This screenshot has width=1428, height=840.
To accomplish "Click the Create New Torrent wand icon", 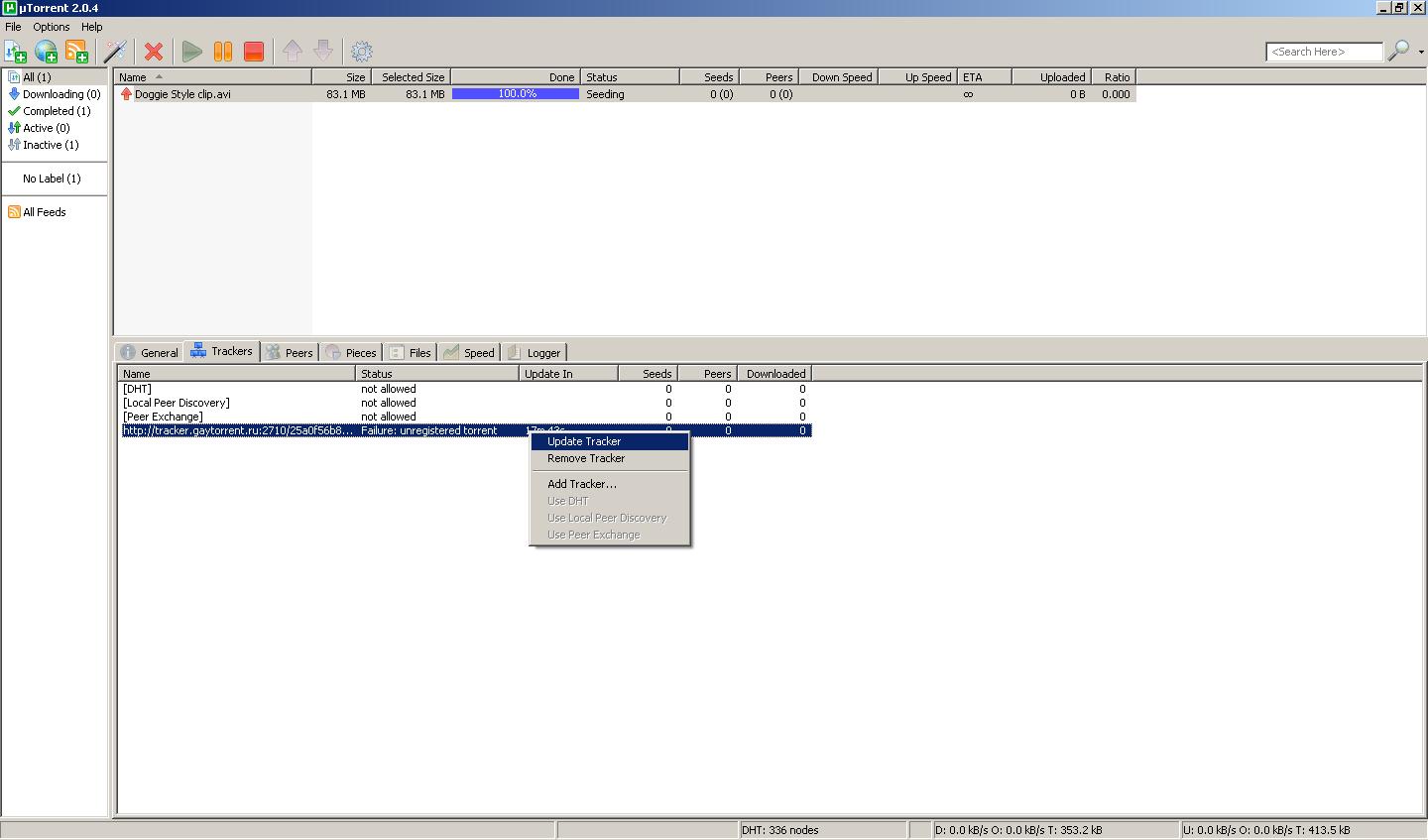I will click(x=115, y=52).
